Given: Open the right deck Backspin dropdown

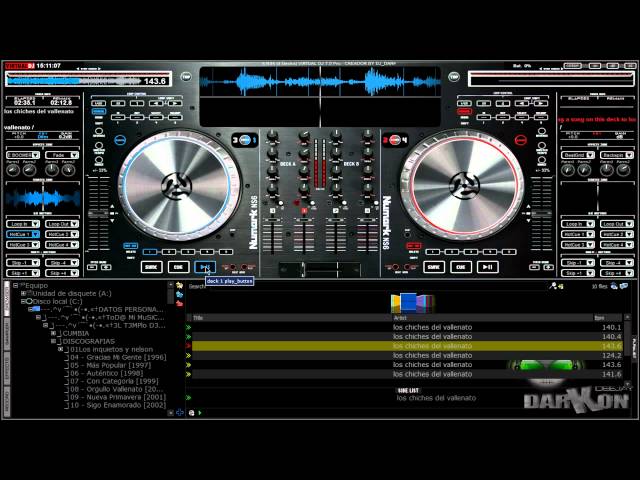Looking at the screenshot, I should pos(616,155).
